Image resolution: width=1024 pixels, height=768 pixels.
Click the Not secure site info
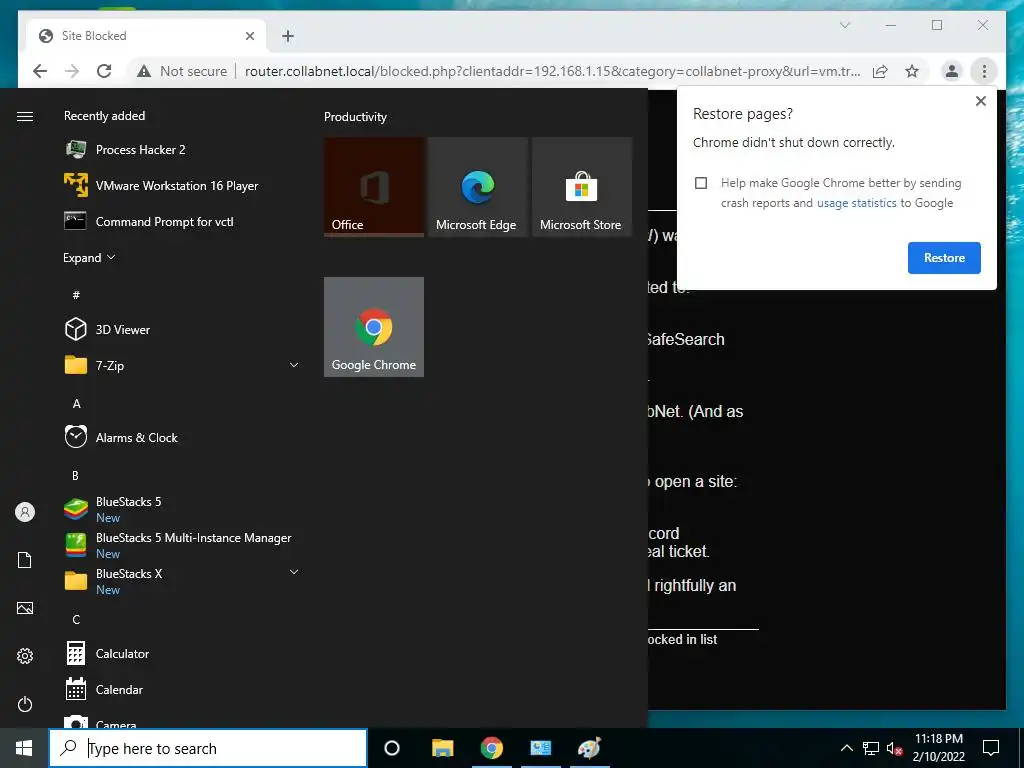tap(182, 71)
